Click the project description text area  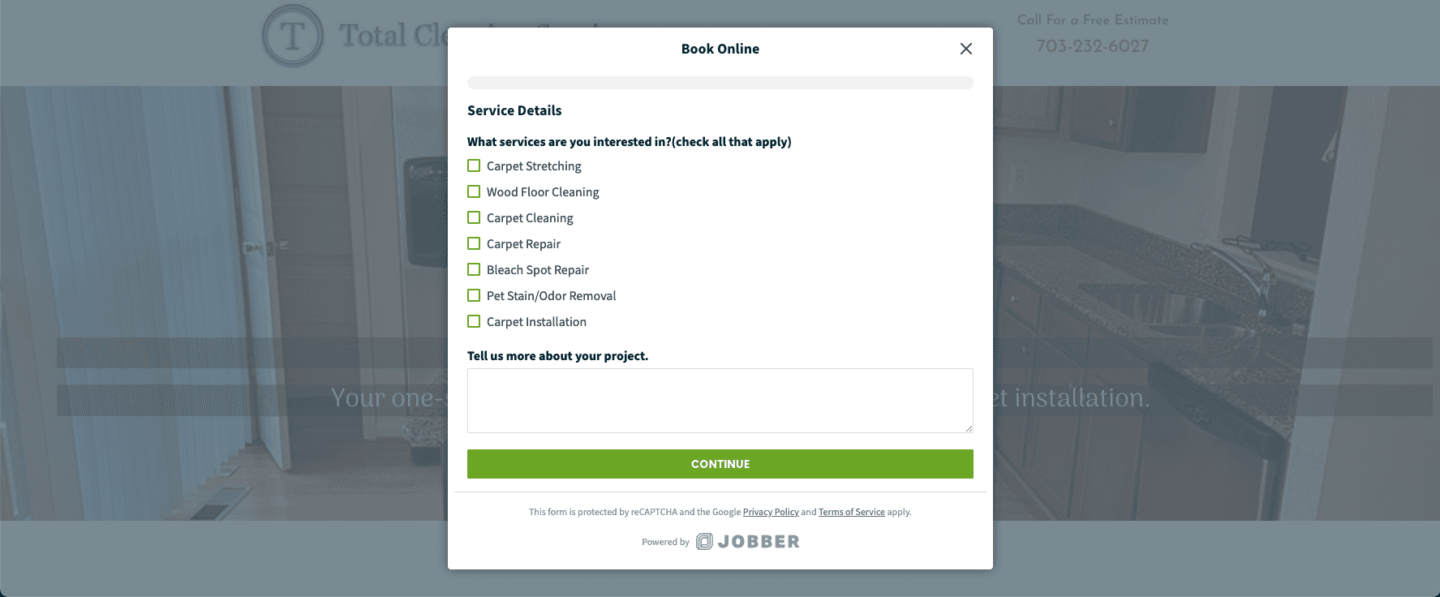click(720, 400)
